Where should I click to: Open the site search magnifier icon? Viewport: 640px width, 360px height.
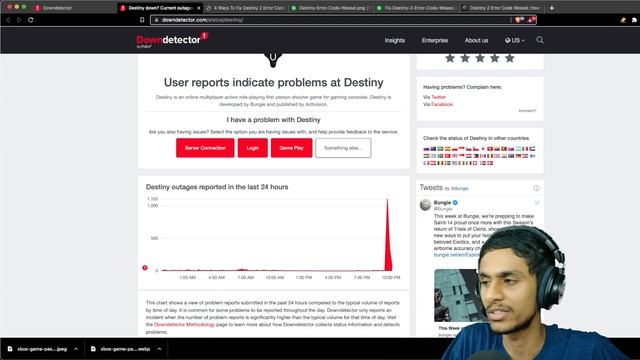[x=540, y=40]
